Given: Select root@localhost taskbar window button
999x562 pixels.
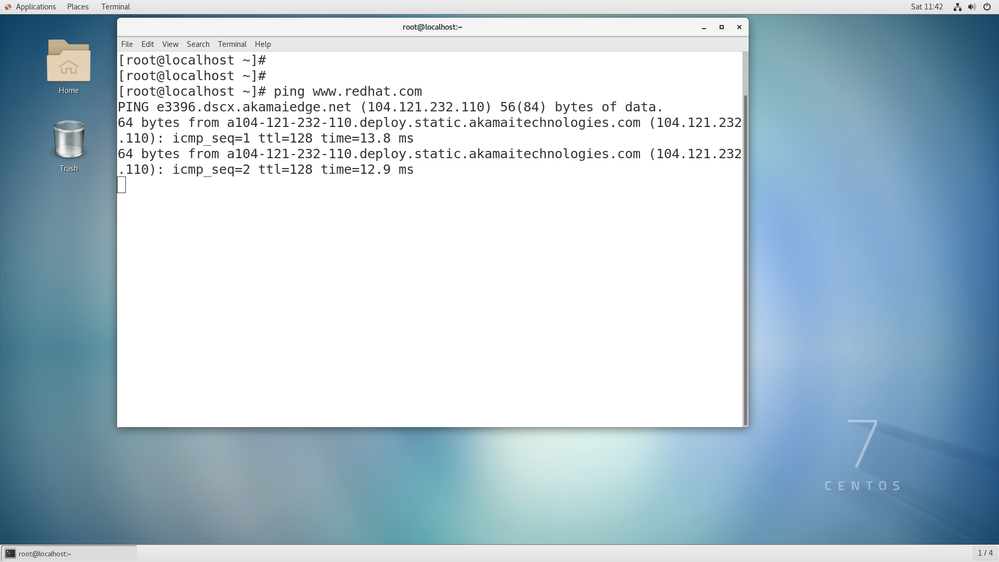Looking at the screenshot, I should [68, 553].
